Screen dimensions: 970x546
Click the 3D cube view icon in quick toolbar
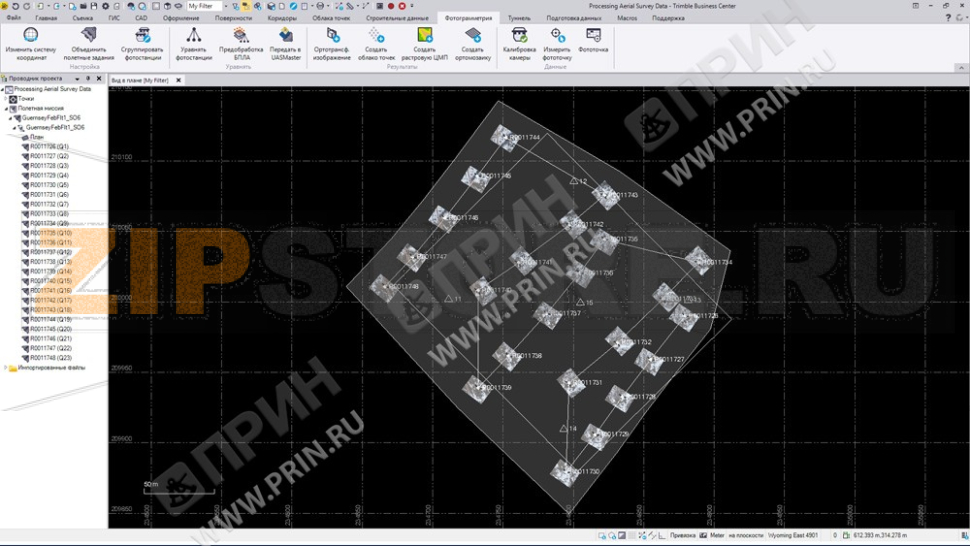pyautogui.click(x=168, y=6)
